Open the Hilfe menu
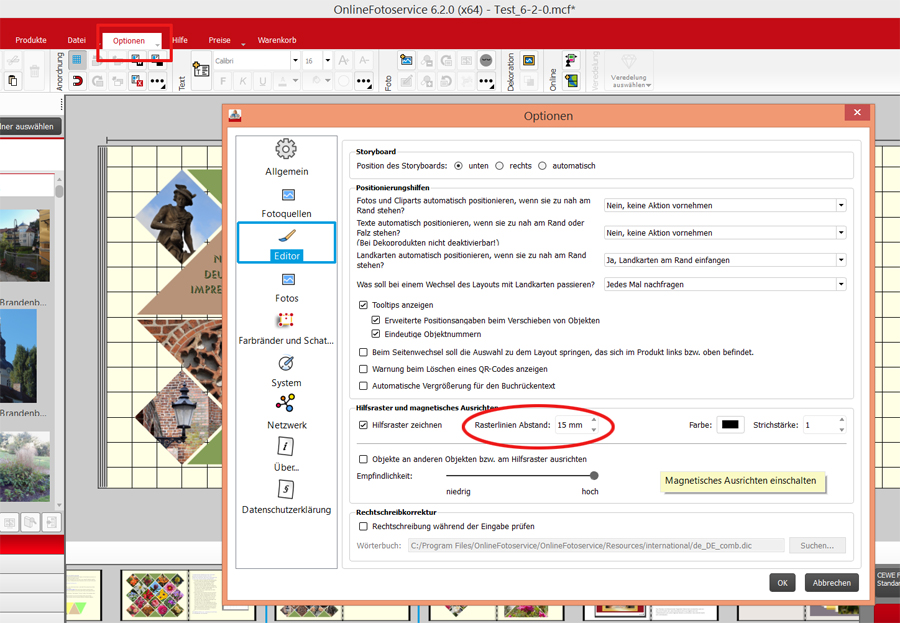The height and width of the screenshot is (623, 900). pyautogui.click(x=180, y=40)
